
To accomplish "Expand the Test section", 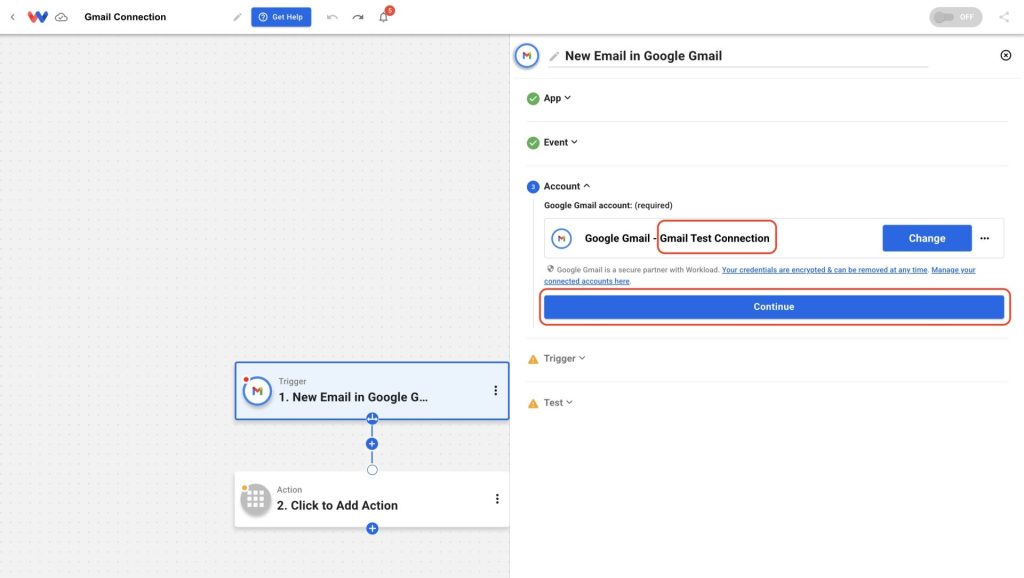I will (558, 403).
